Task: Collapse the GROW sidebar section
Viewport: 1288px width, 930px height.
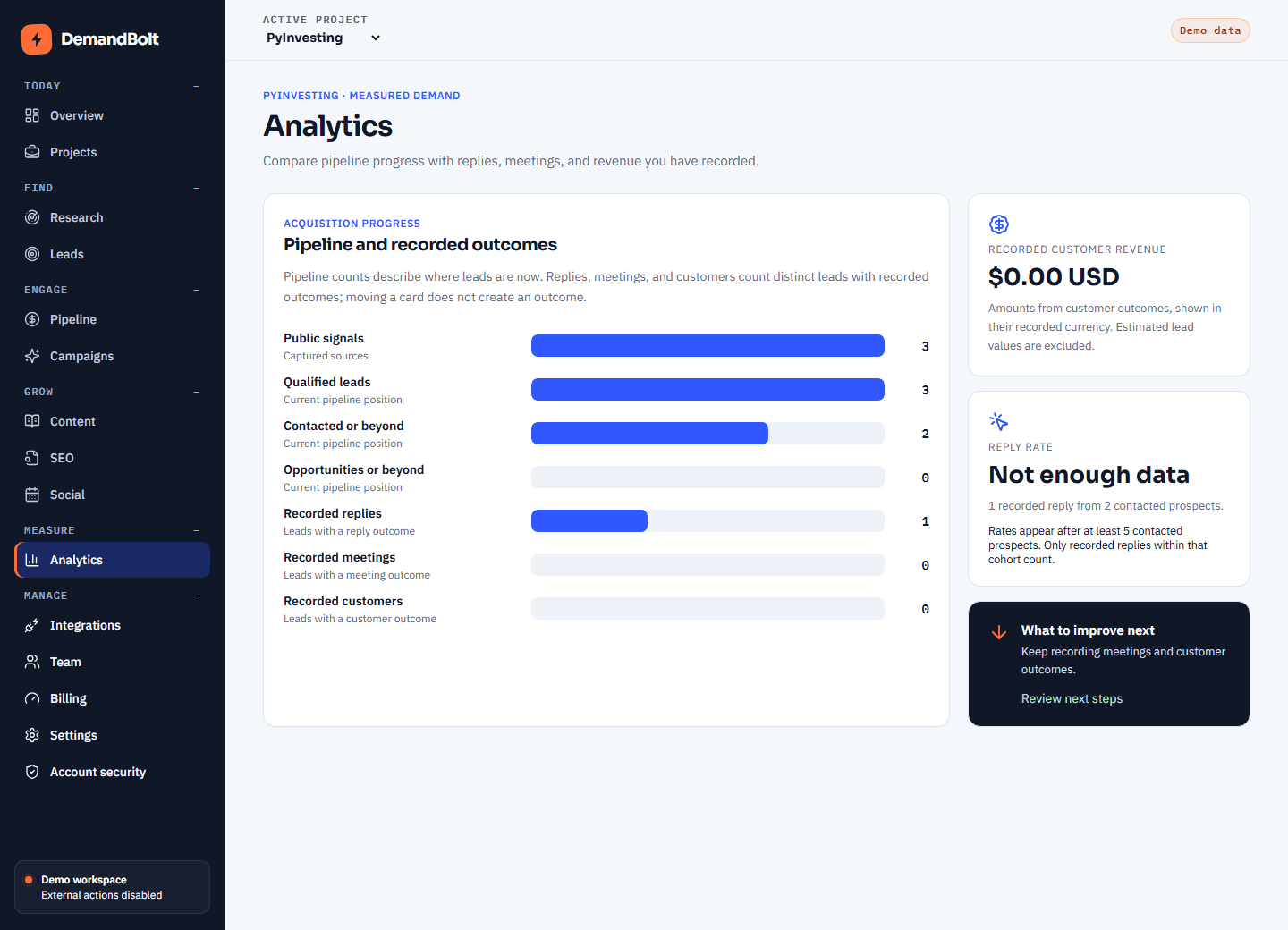Action: (196, 392)
